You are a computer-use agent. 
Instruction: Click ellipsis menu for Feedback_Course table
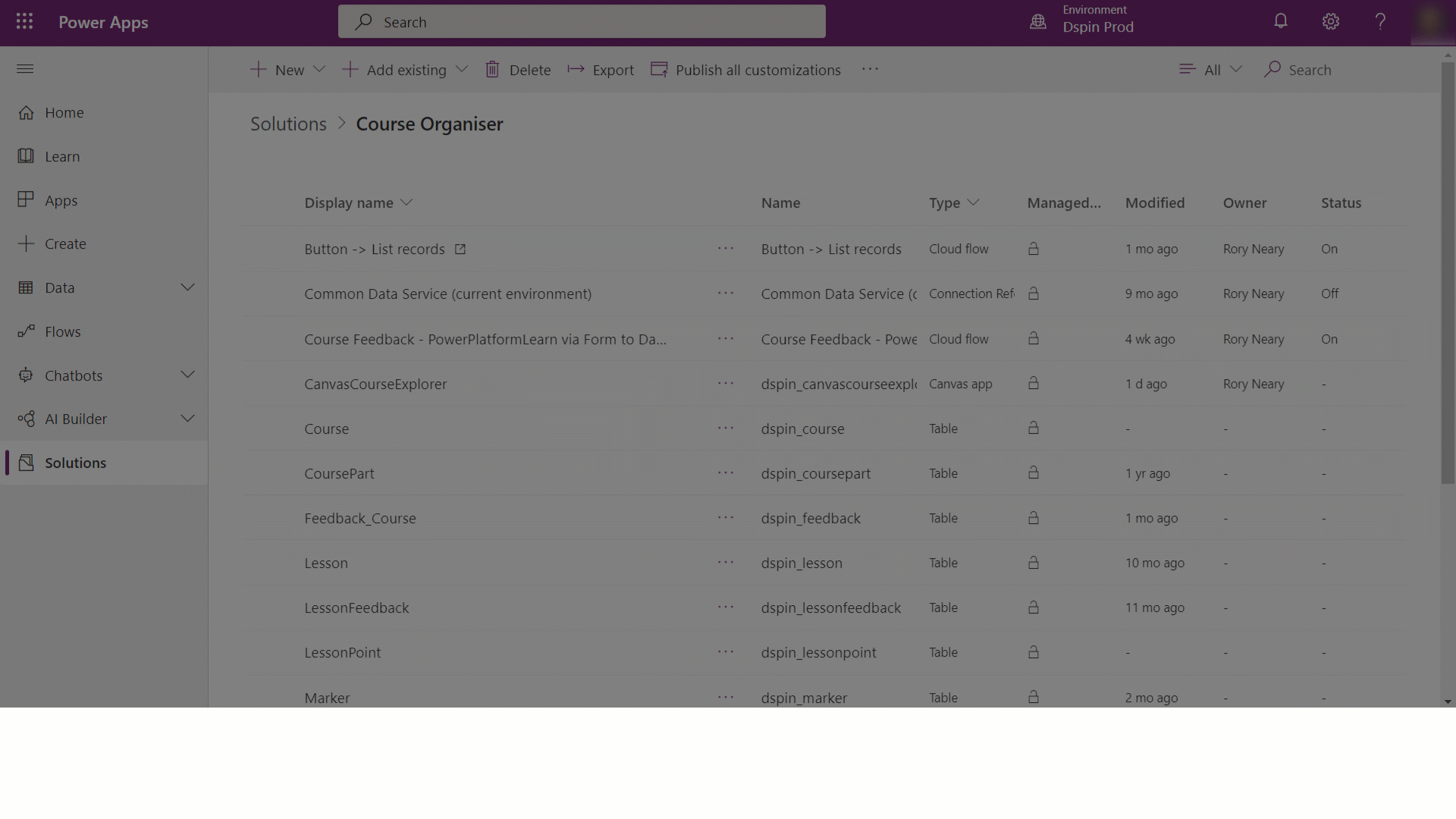(726, 518)
